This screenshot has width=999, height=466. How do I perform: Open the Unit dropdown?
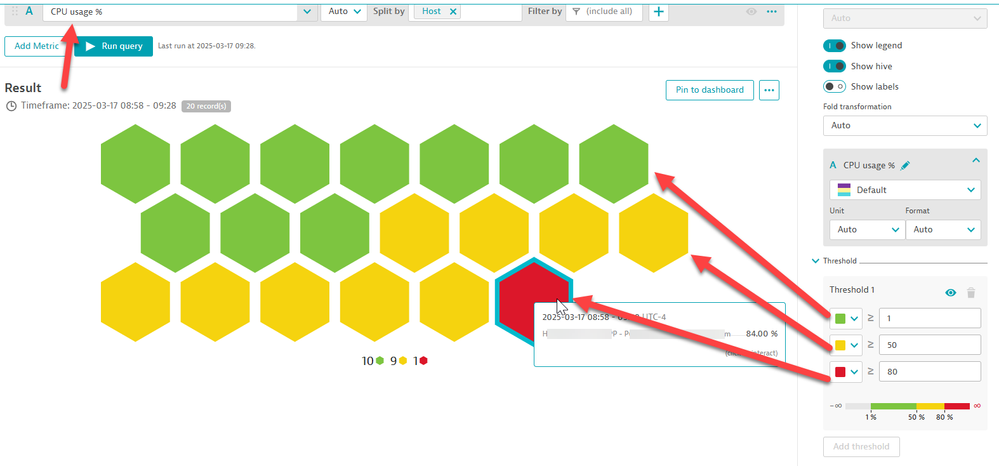point(864,229)
